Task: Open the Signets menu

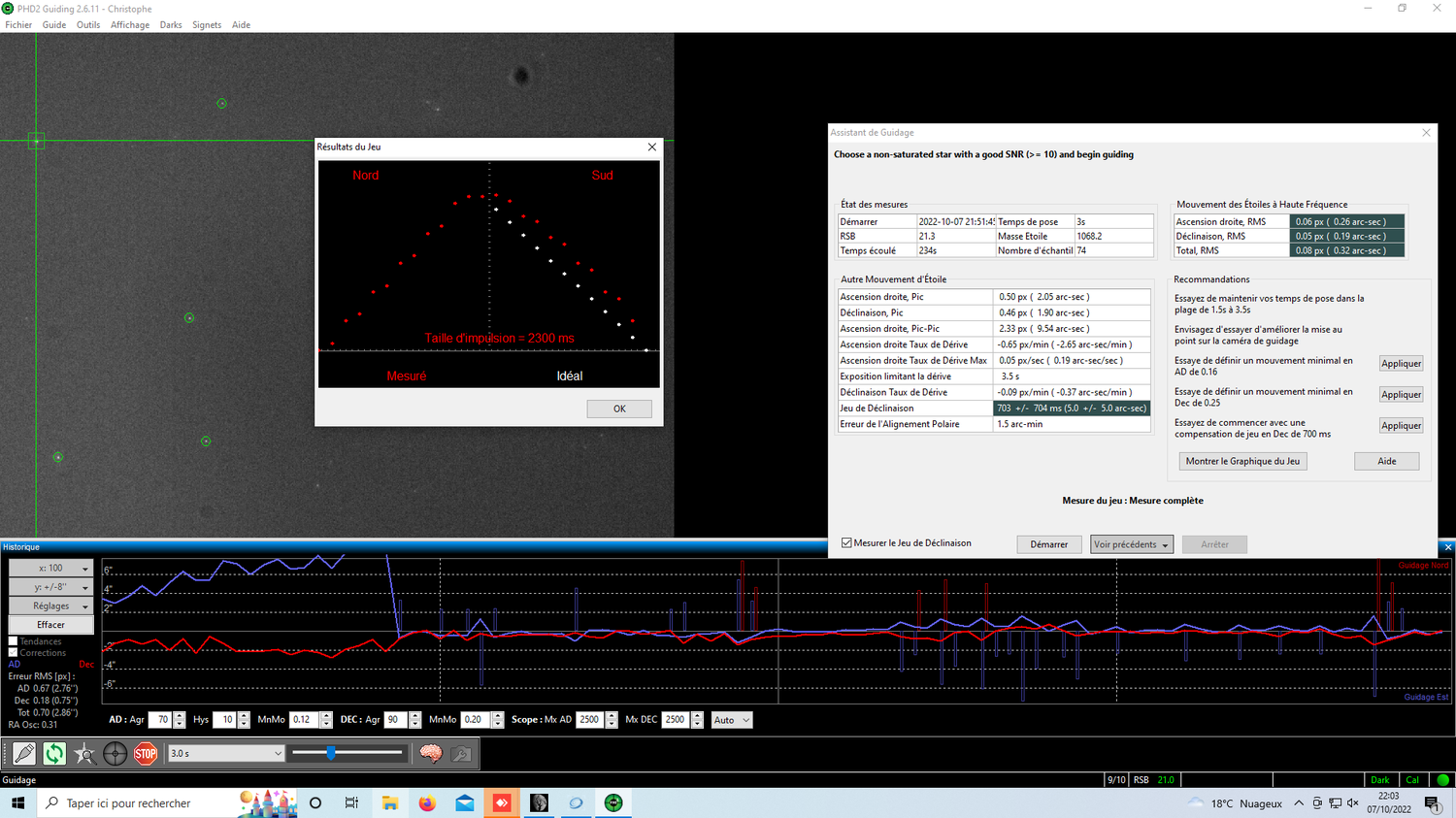Action: point(207,25)
